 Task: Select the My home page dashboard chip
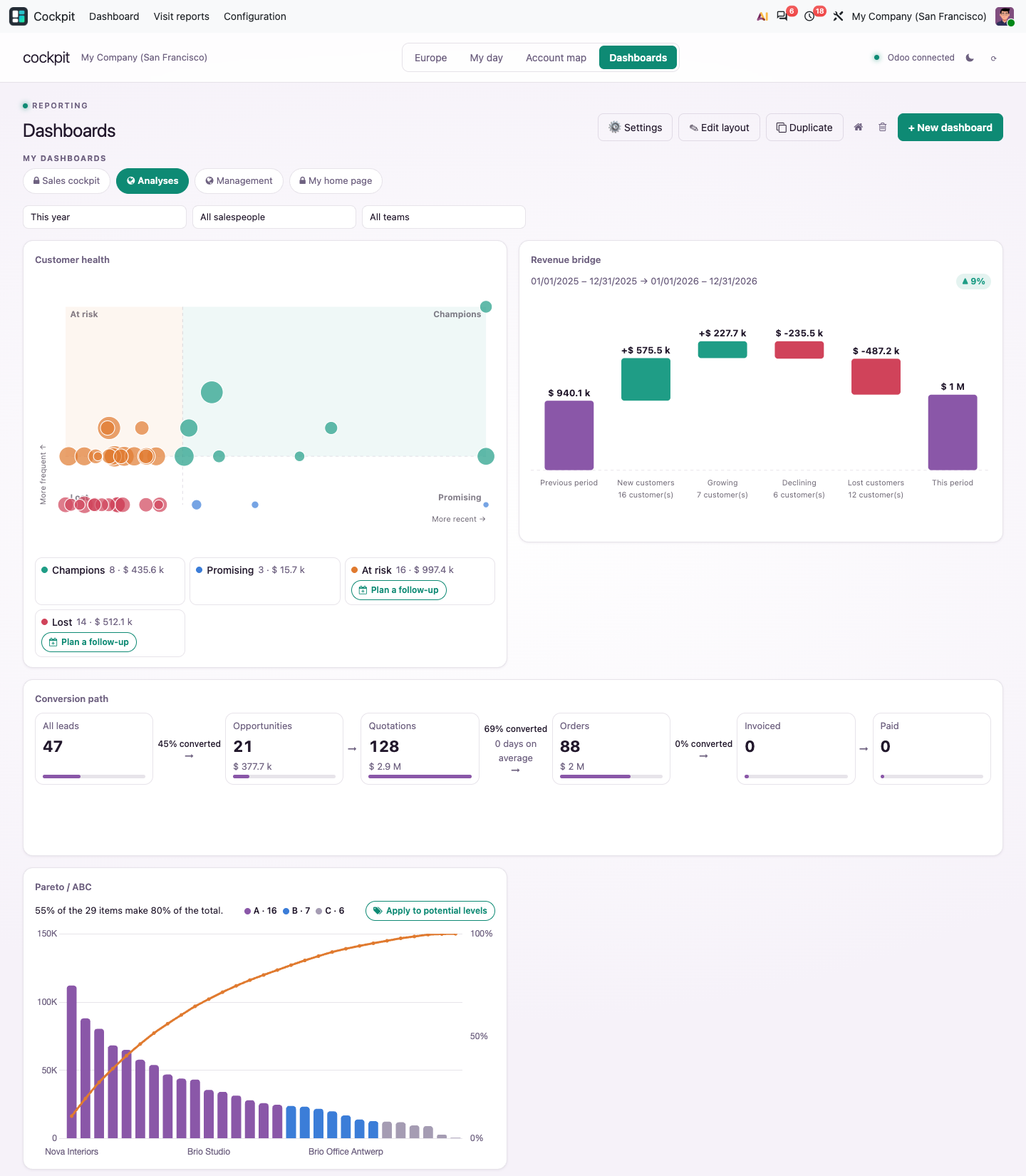point(336,181)
